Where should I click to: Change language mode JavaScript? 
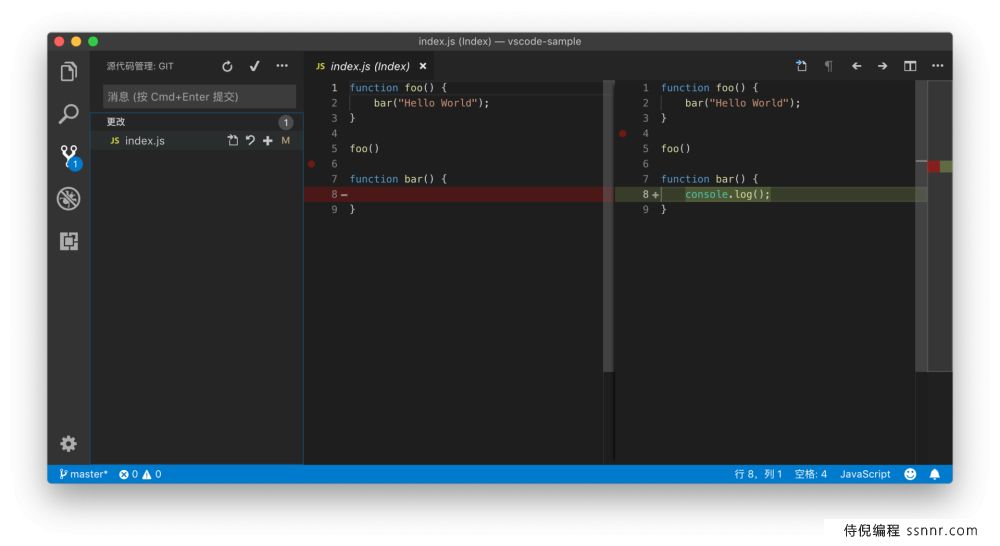click(x=865, y=474)
